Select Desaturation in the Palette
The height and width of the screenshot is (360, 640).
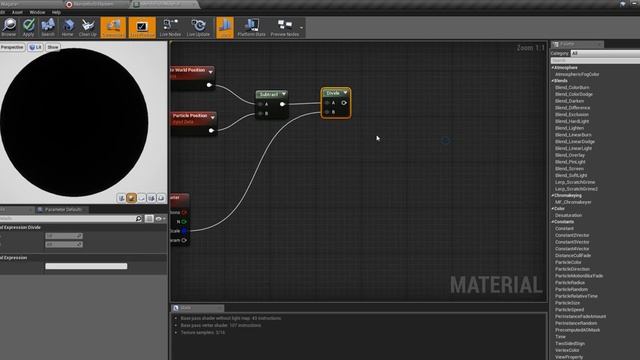tap(569, 216)
